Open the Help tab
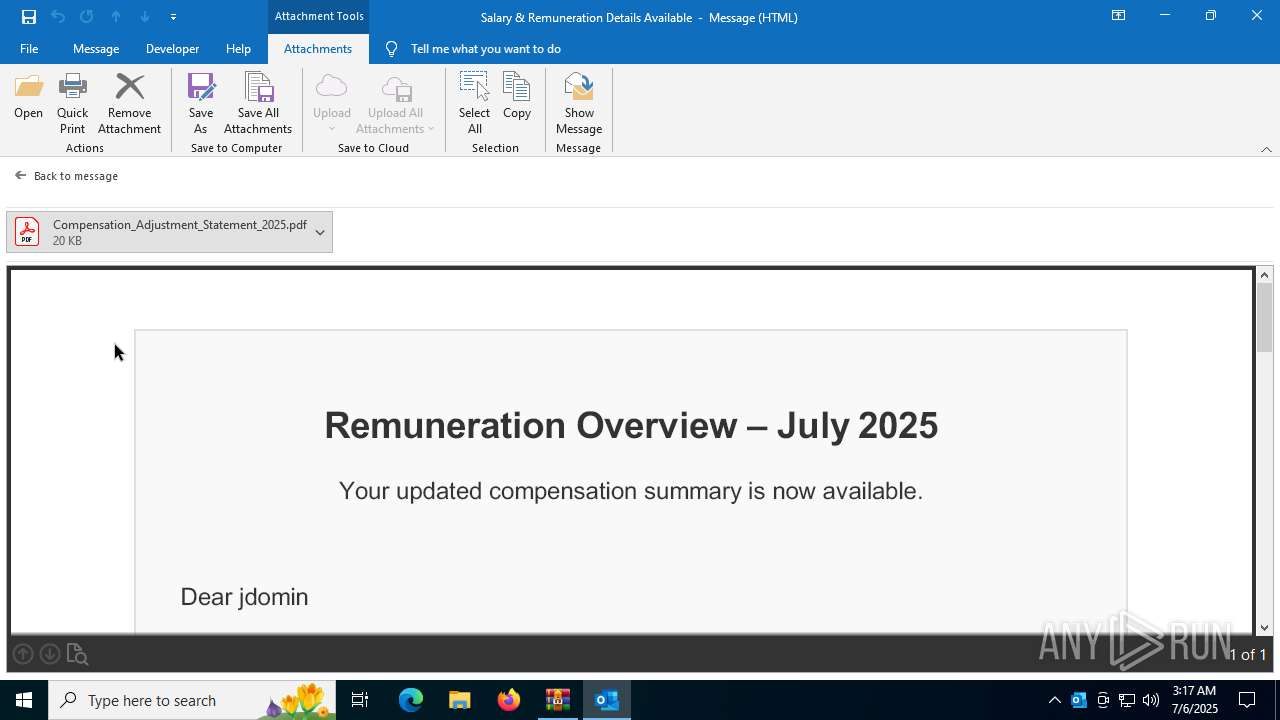The height and width of the screenshot is (720, 1280). (238, 49)
